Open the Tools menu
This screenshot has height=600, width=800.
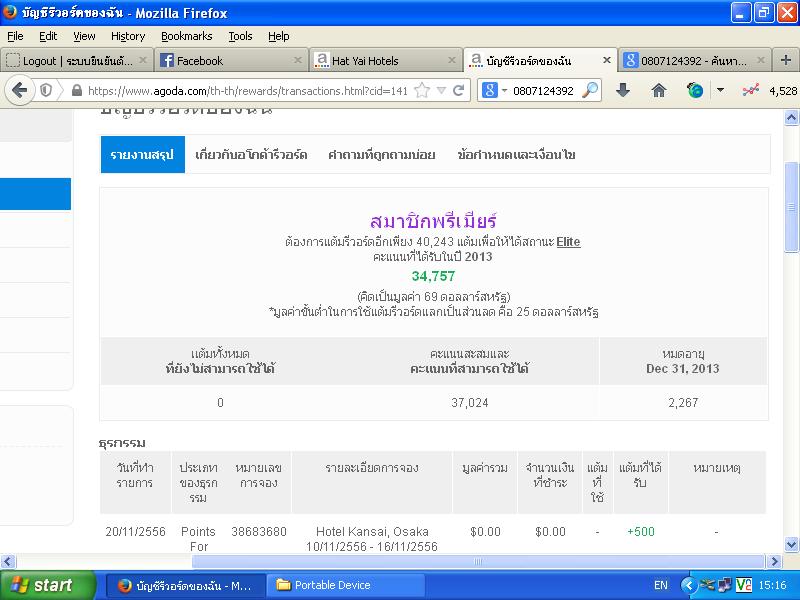click(x=240, y=36)
